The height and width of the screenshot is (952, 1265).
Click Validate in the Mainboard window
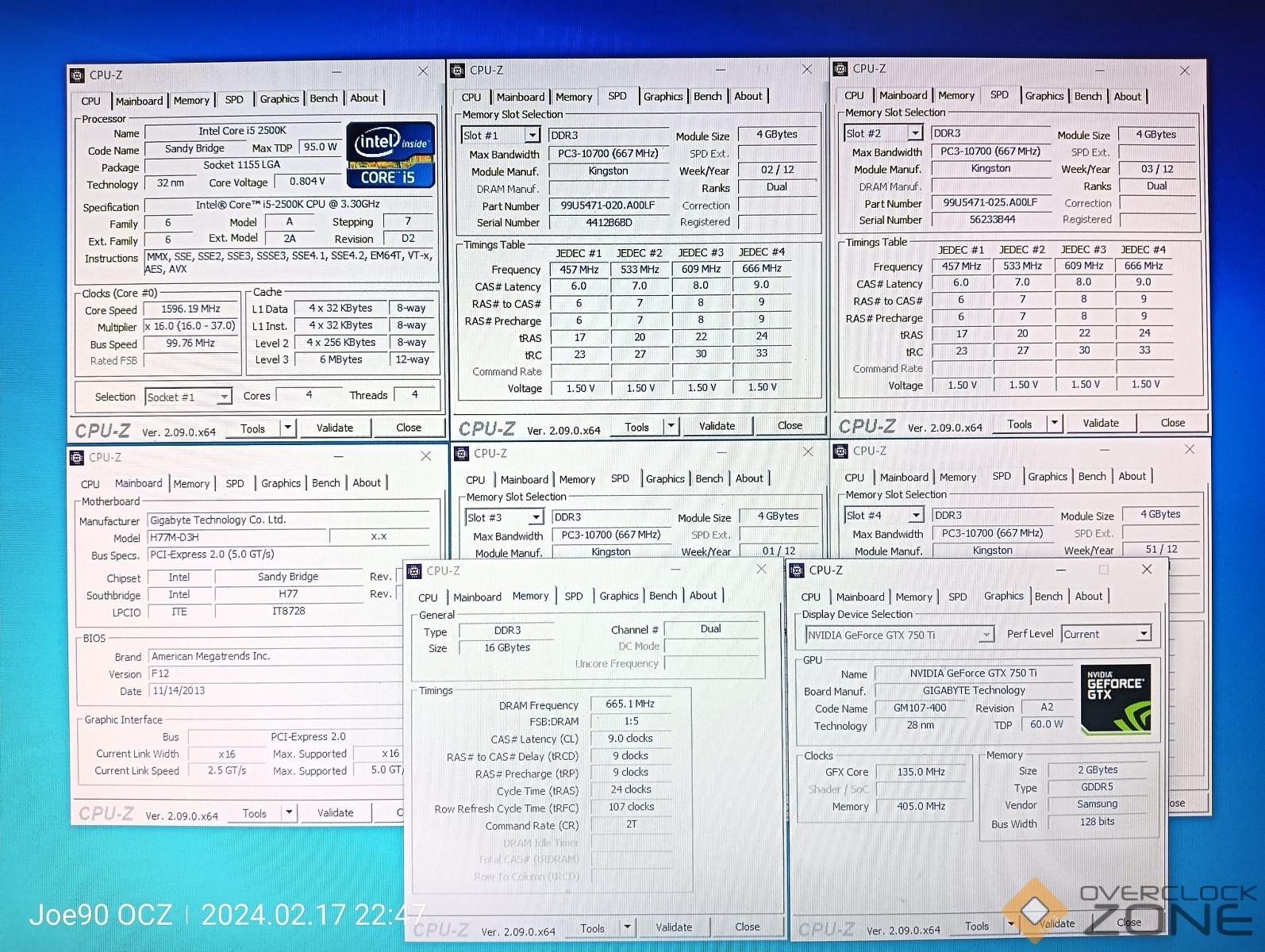336,812
